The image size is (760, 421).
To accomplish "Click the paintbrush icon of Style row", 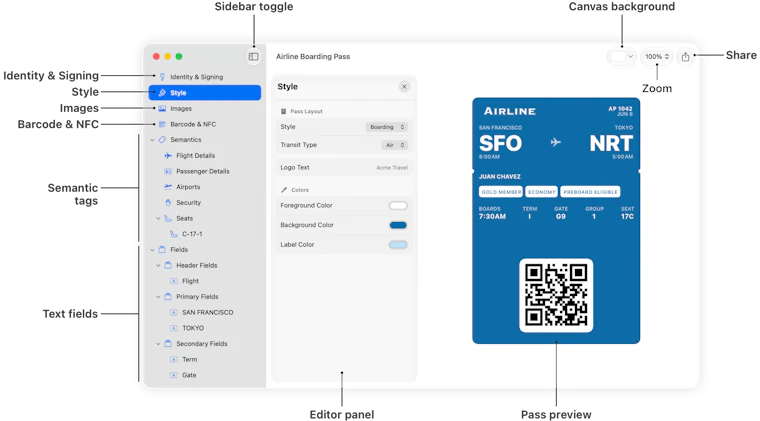I will point(162,93).
